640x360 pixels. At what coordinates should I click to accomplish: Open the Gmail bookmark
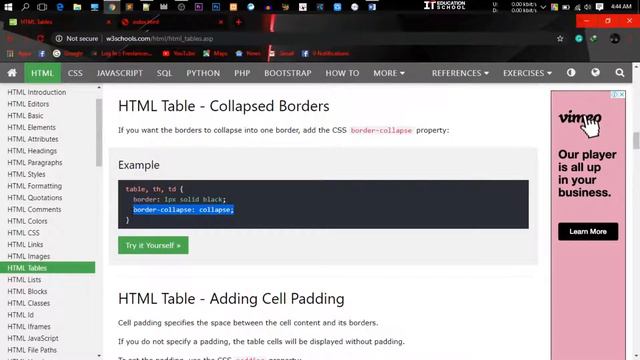click(281, 53)
